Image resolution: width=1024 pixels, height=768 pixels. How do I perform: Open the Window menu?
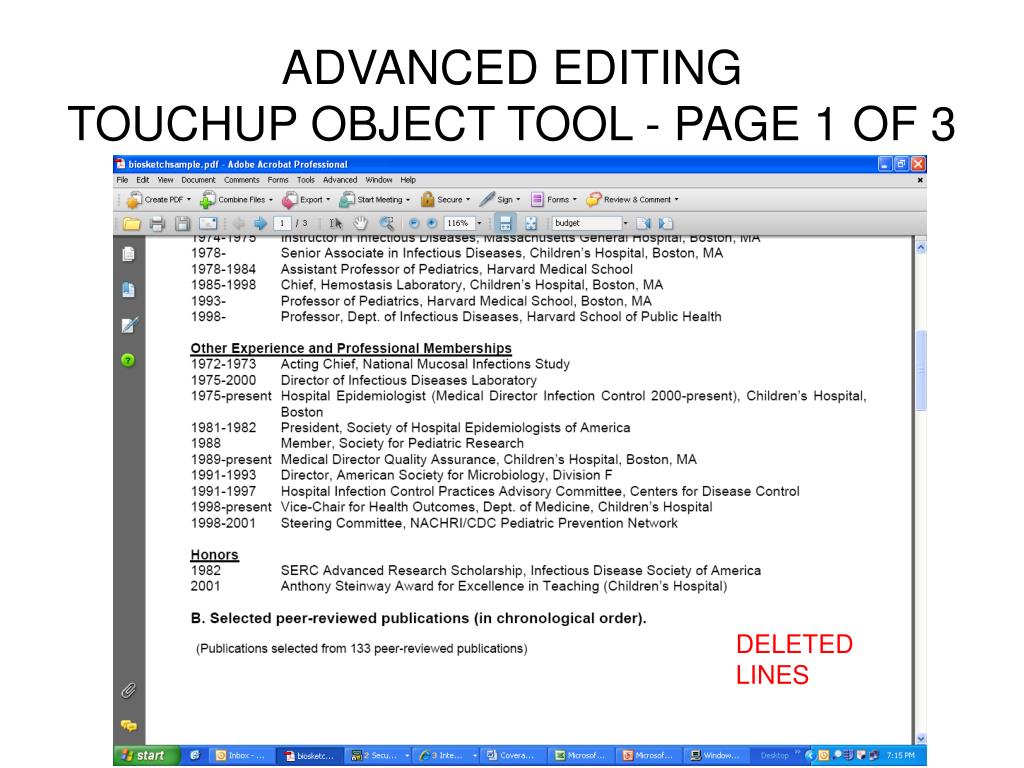[379, 180]
